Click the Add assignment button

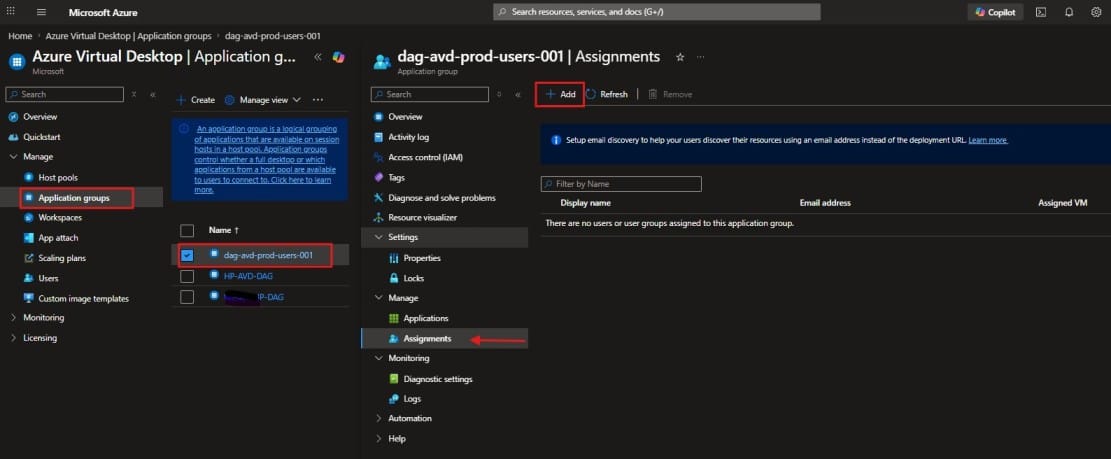click(x=560, y=94)
